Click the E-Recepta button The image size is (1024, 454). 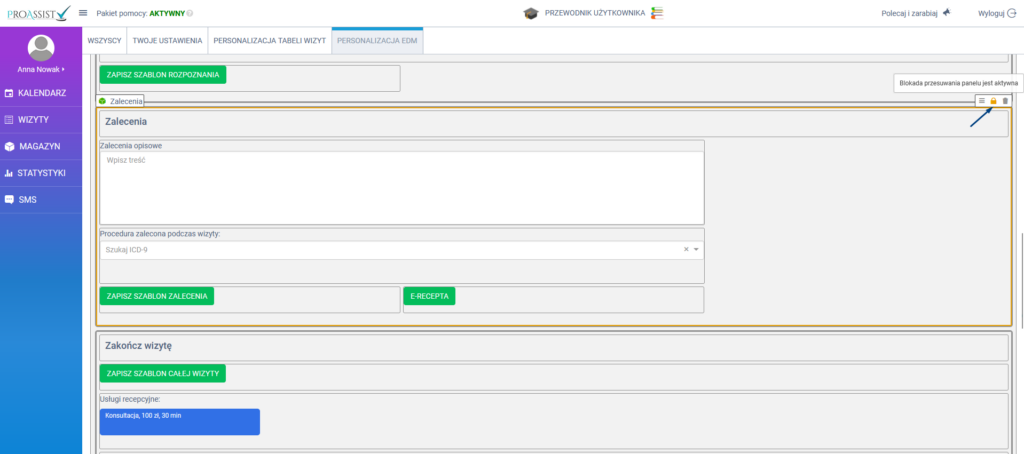tap(429, 296)
